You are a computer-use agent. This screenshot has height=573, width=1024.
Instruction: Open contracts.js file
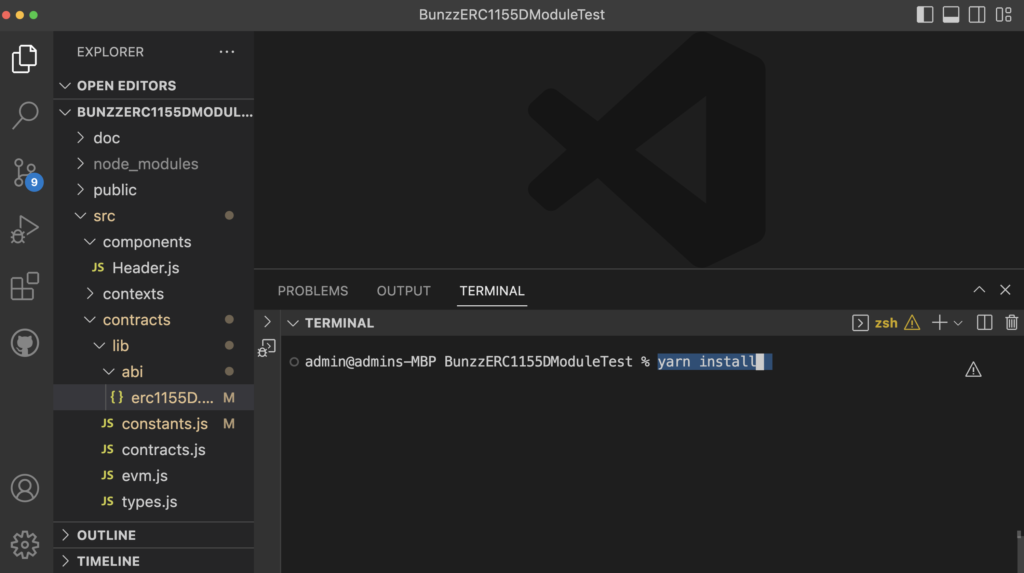(x=153, y=450)
